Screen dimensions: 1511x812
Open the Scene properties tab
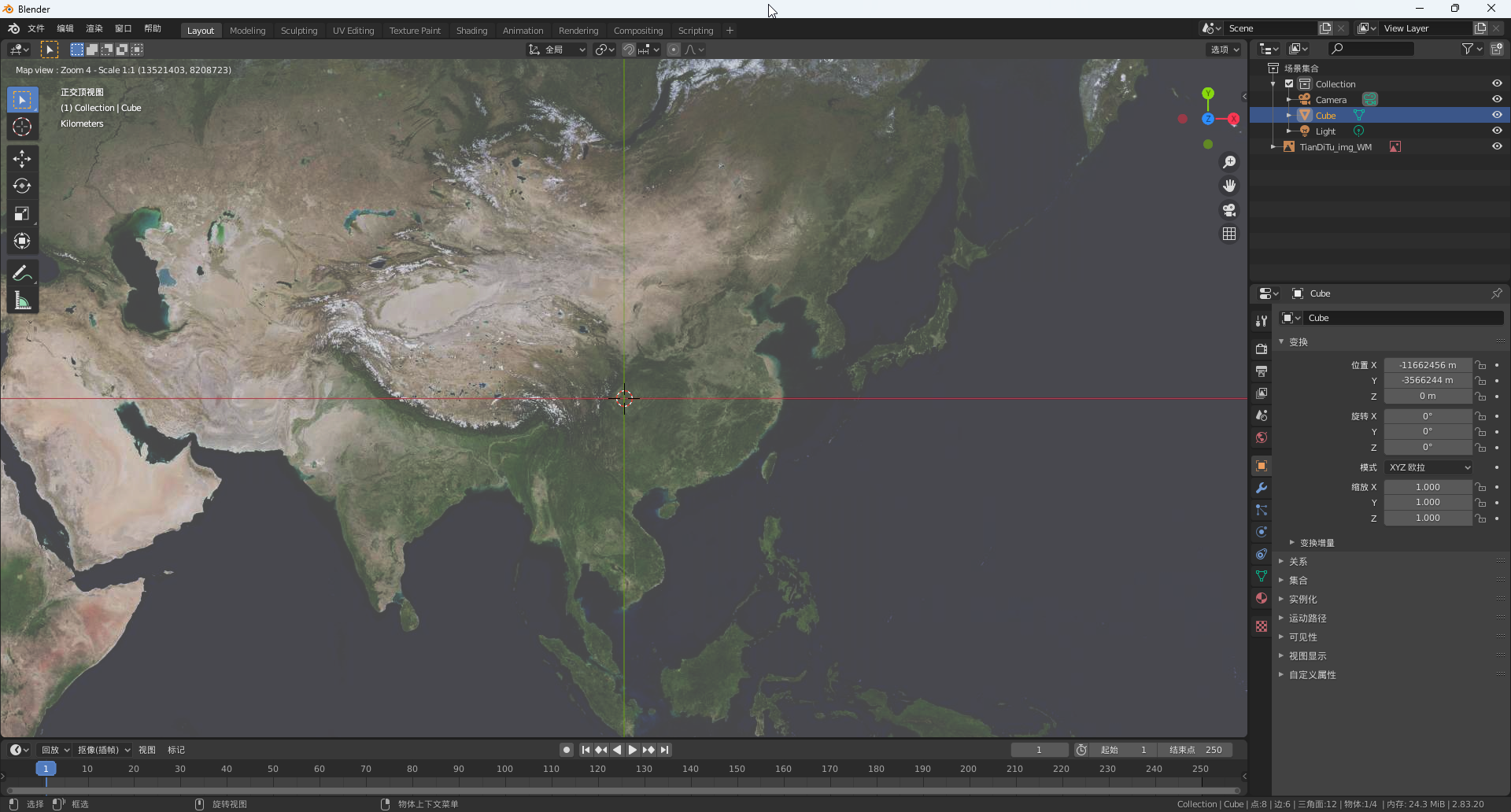(x=1262, y=415)
